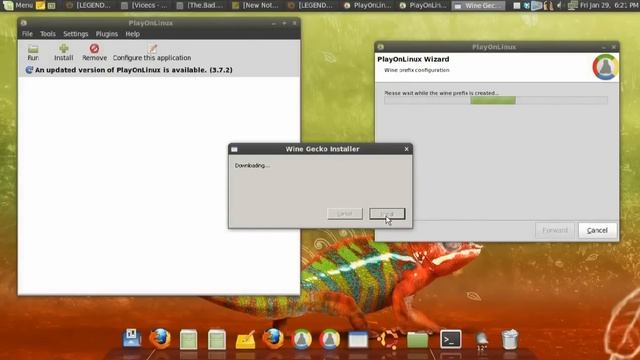Click the updated version available notice text
This screenshot has height=360, width=640.
coord(134,70)
